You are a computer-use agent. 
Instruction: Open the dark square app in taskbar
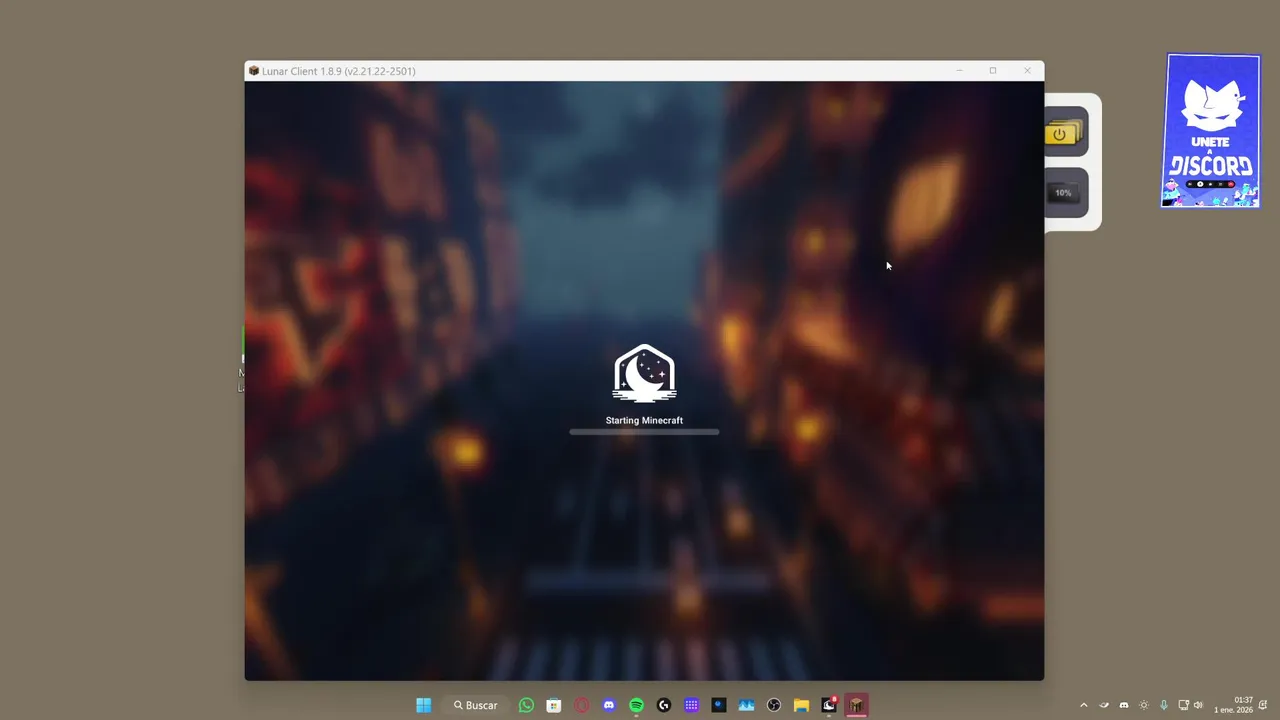coord(719,705)
